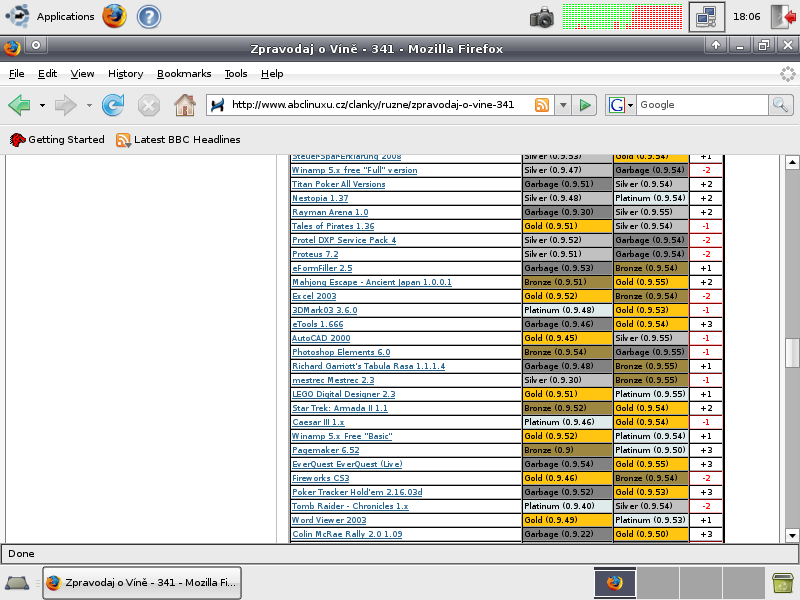This screenshot has height=600, width=800.
Task: Open the Word Viewer 2003 link
Action: pos(329,520)
